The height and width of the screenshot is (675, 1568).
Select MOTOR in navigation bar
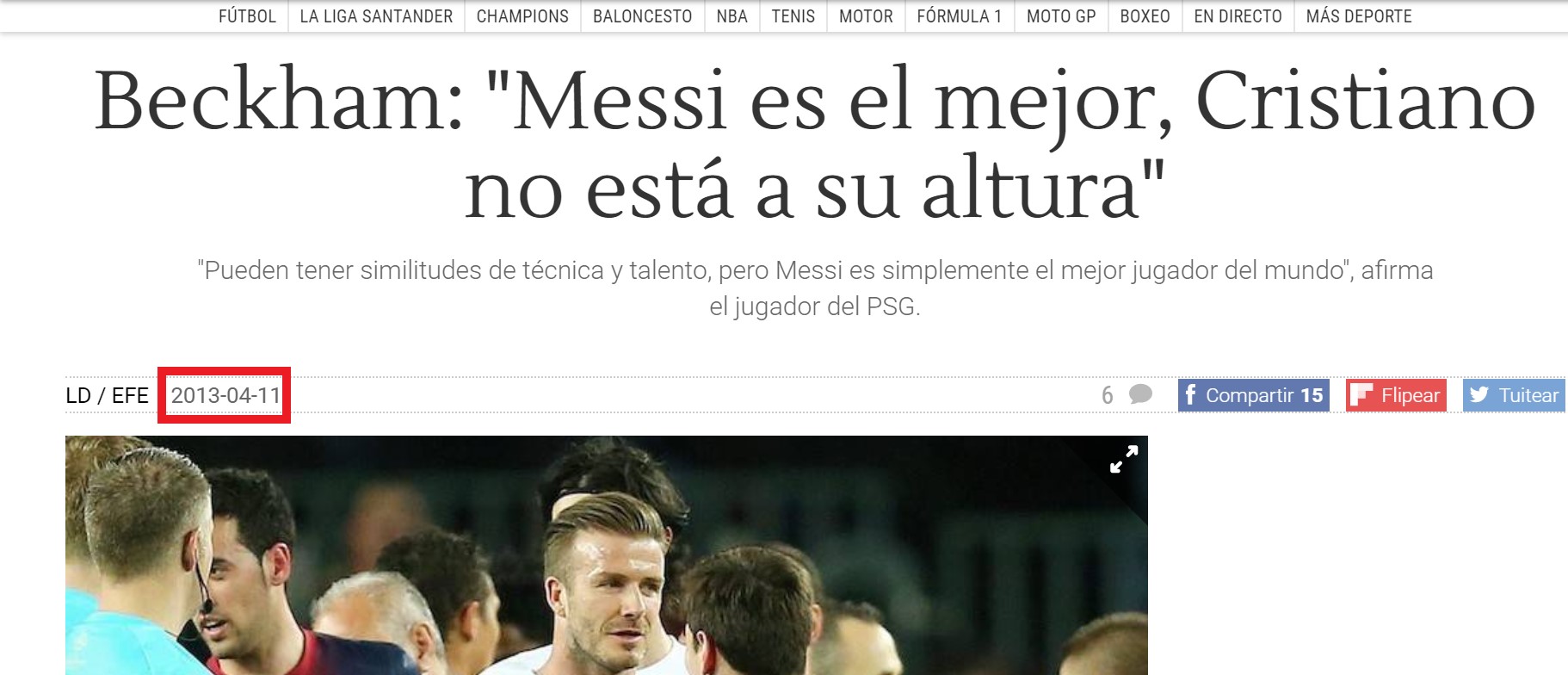866,16
